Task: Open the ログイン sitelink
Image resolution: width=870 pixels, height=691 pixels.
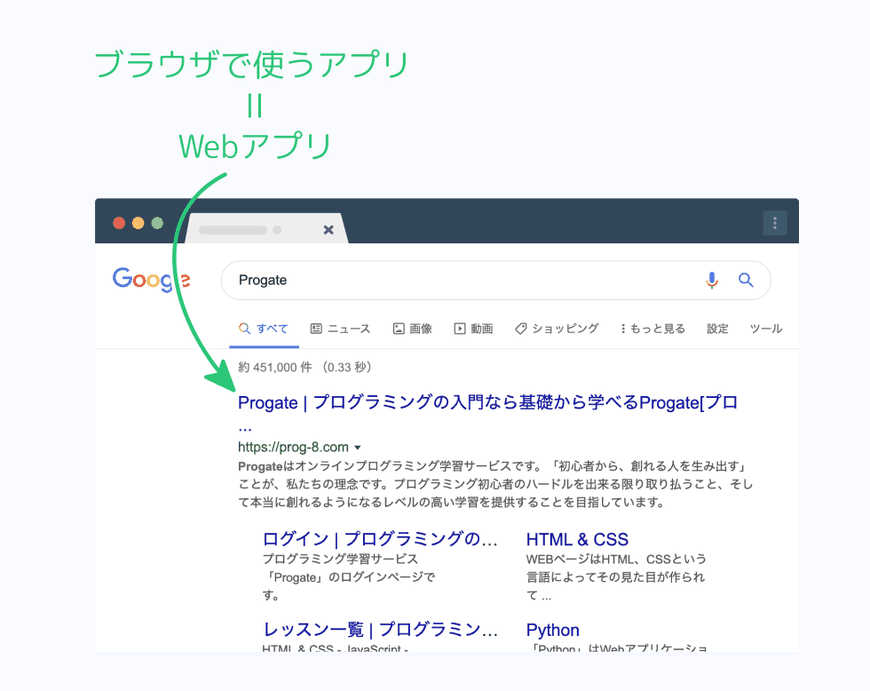Action: (380, 539)
